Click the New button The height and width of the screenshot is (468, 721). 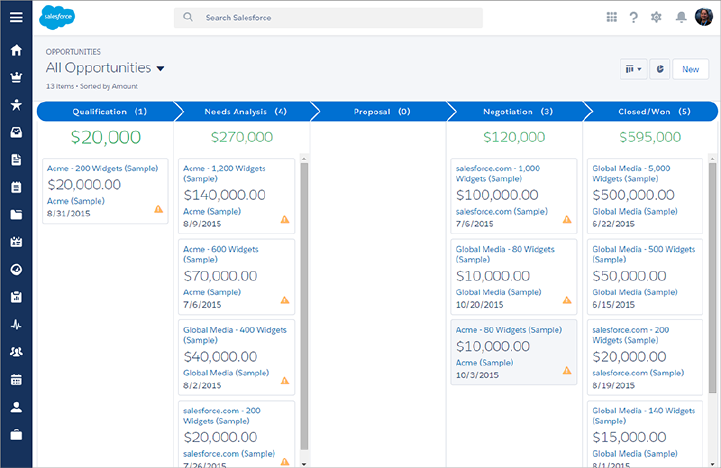(x=690, y=69)
